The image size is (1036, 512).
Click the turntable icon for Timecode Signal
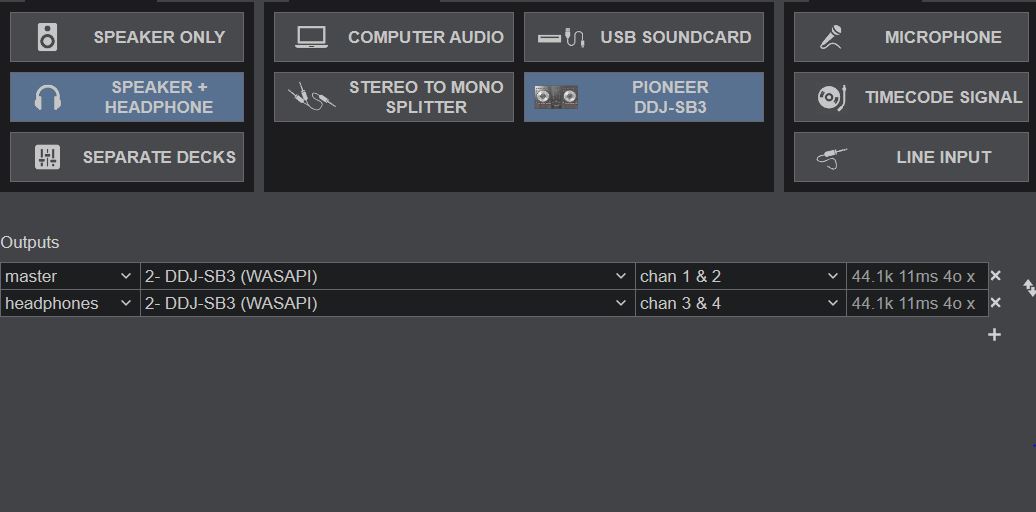(x=831, y=98)
